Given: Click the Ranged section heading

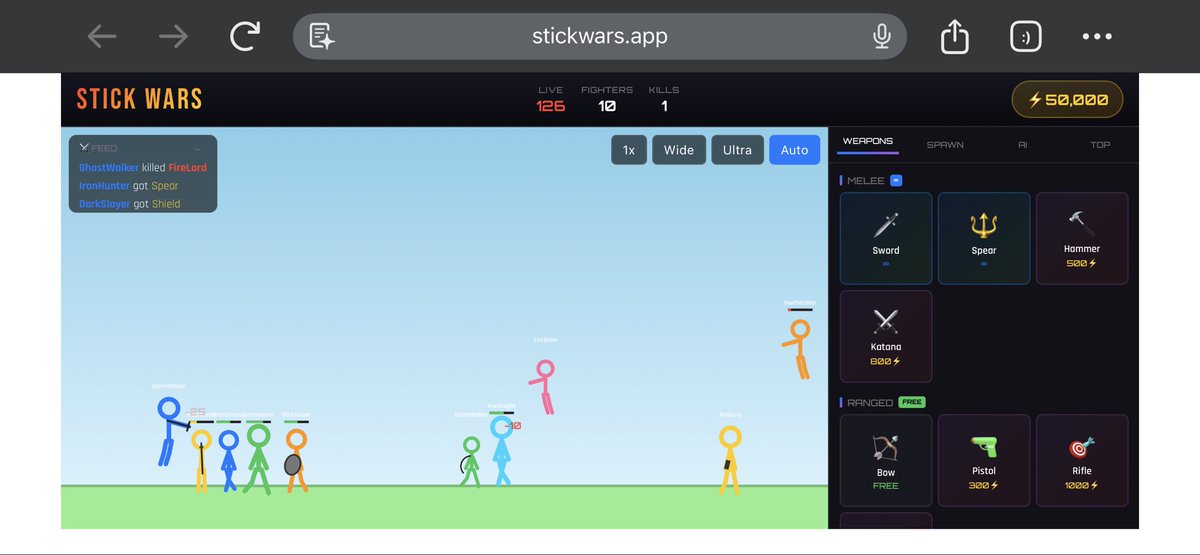Looking at the screenshot, I should tap(870, 402).
